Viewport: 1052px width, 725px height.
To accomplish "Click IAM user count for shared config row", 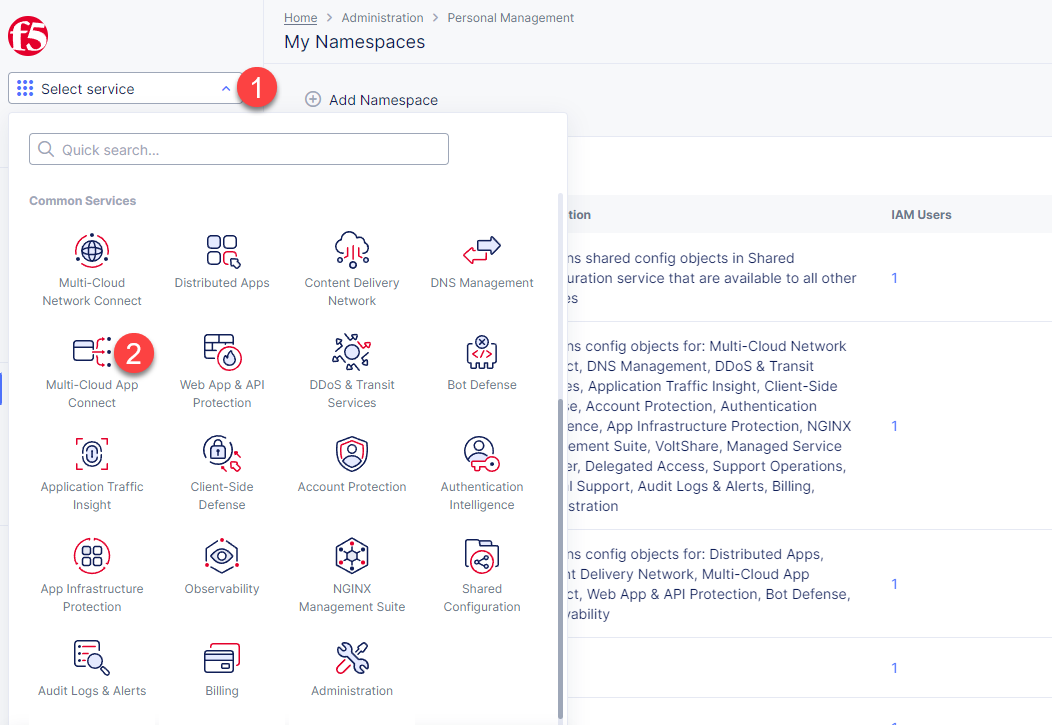I will (x=894, y=278).
